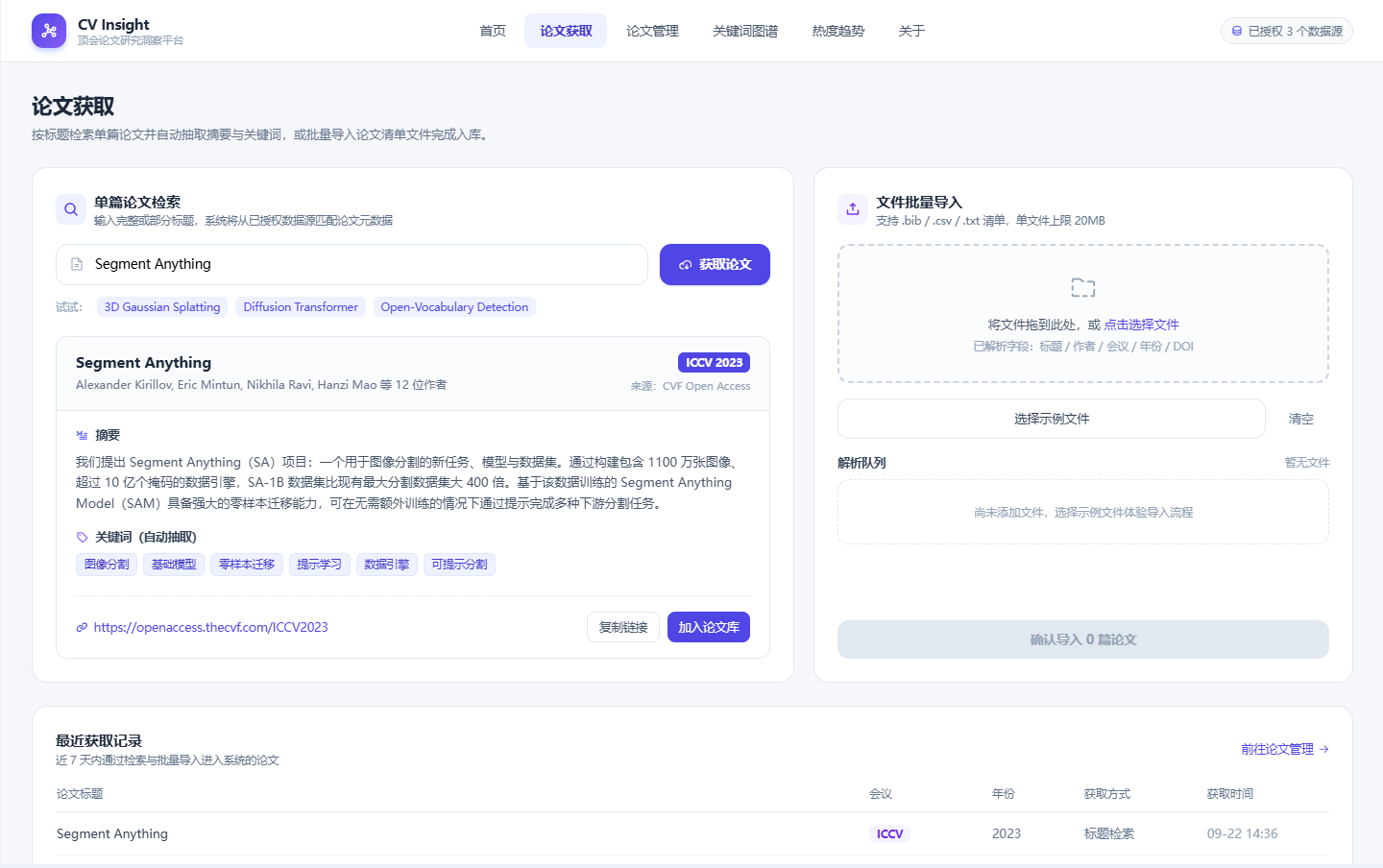Click the file drop zone area
Screen dimensions: 1383x868
1083,313
